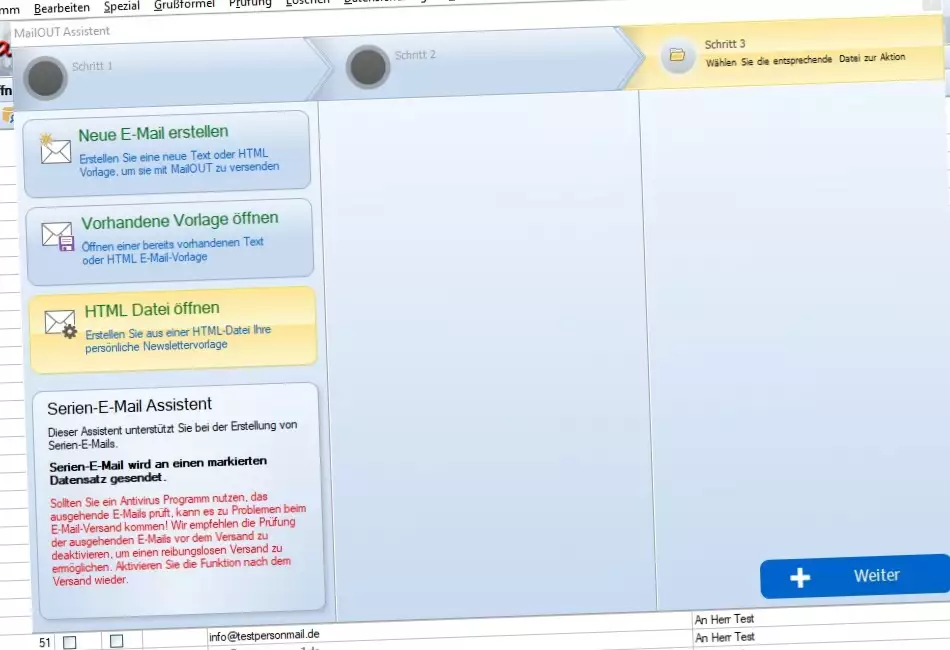This screenshot has width=950, height=650.
Task: Click the Schritt 1 step header label
Action: [92, 66]
